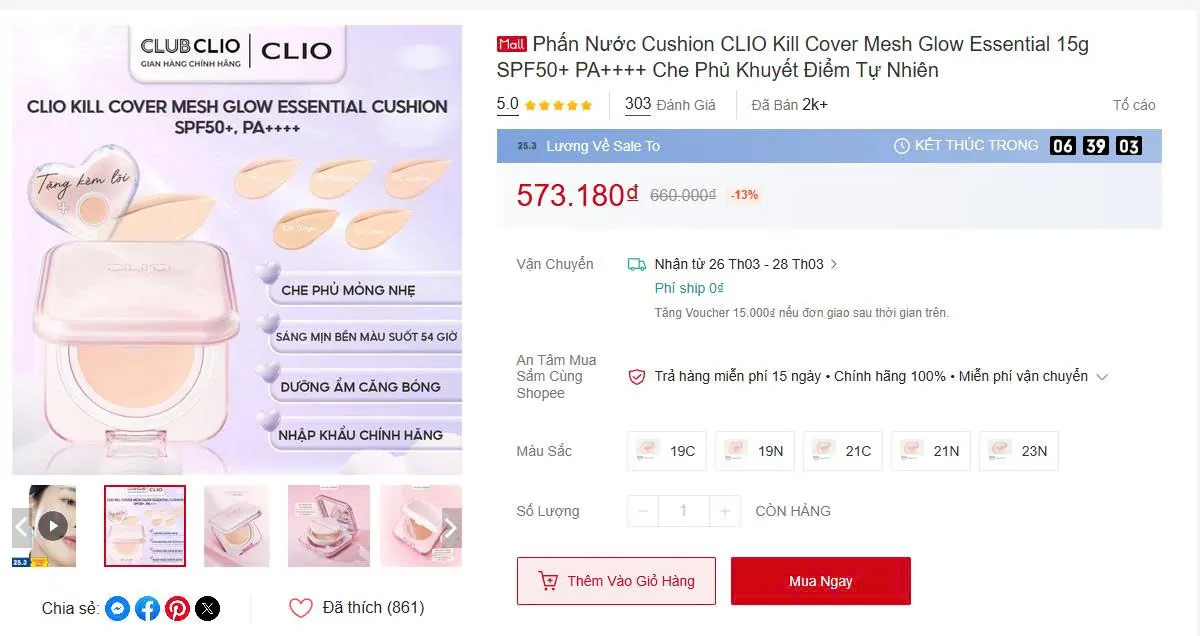Click the clock icon next to KẾT THÚC TRONG
This screenshot has height=636, width=1200.
(903, 145)
